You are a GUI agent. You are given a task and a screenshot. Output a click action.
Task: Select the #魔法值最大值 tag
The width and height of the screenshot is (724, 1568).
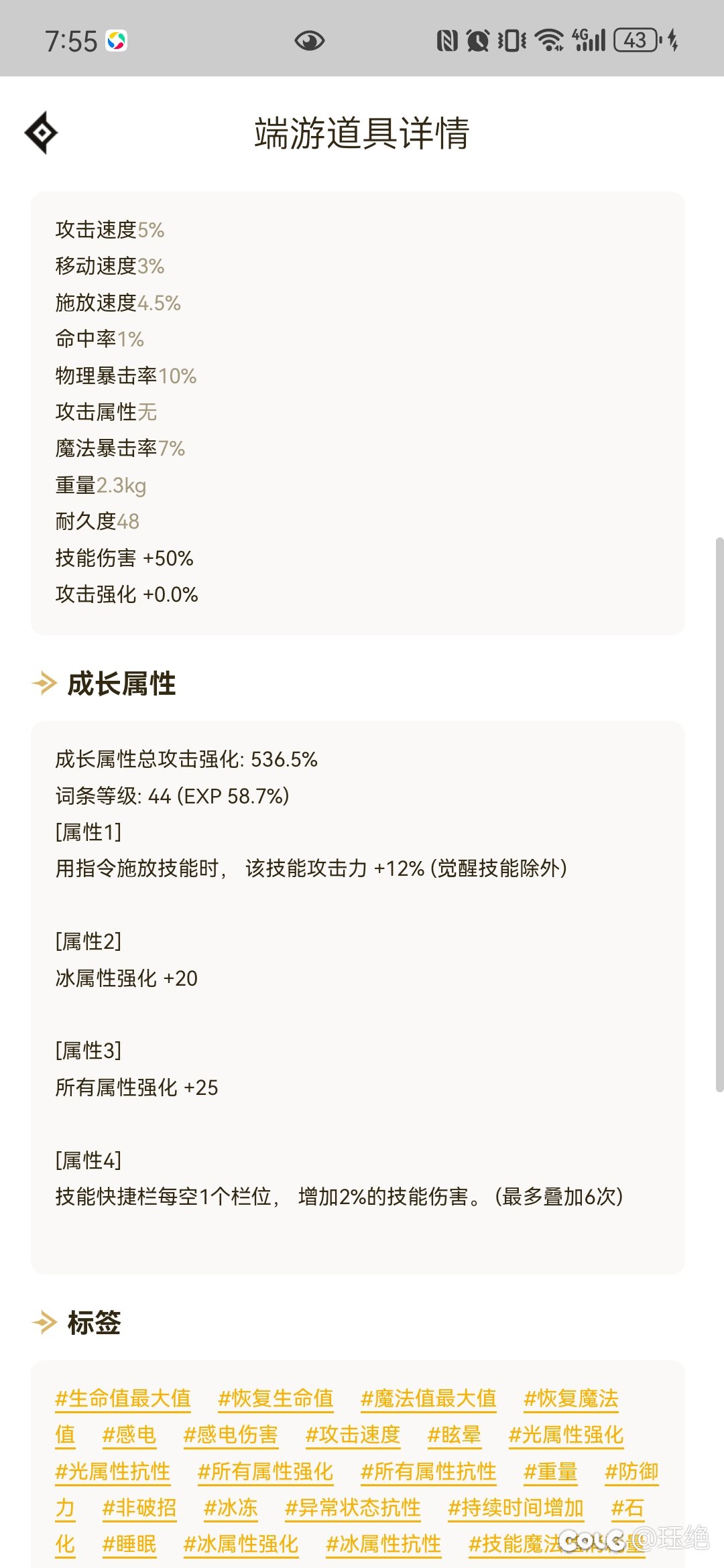coord(428,1398)
